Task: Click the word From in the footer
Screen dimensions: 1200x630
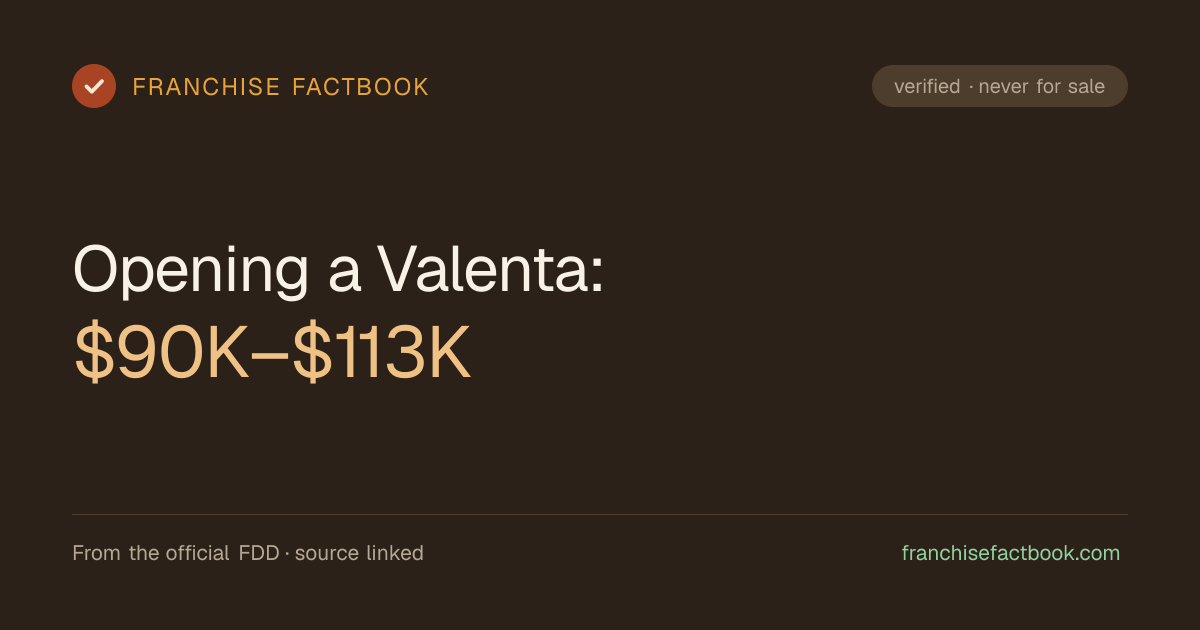Action: (96, 553)
